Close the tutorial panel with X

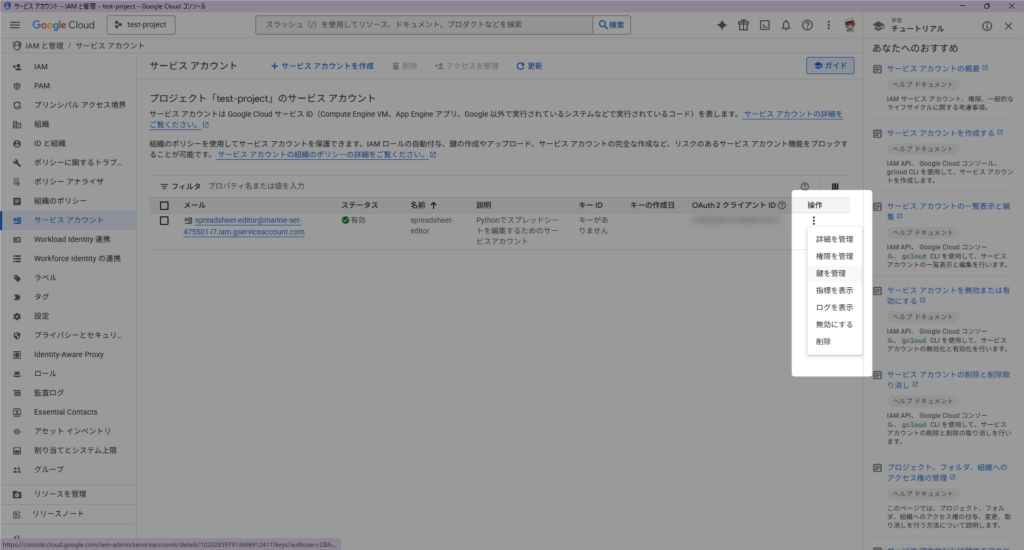point(1008,26)
